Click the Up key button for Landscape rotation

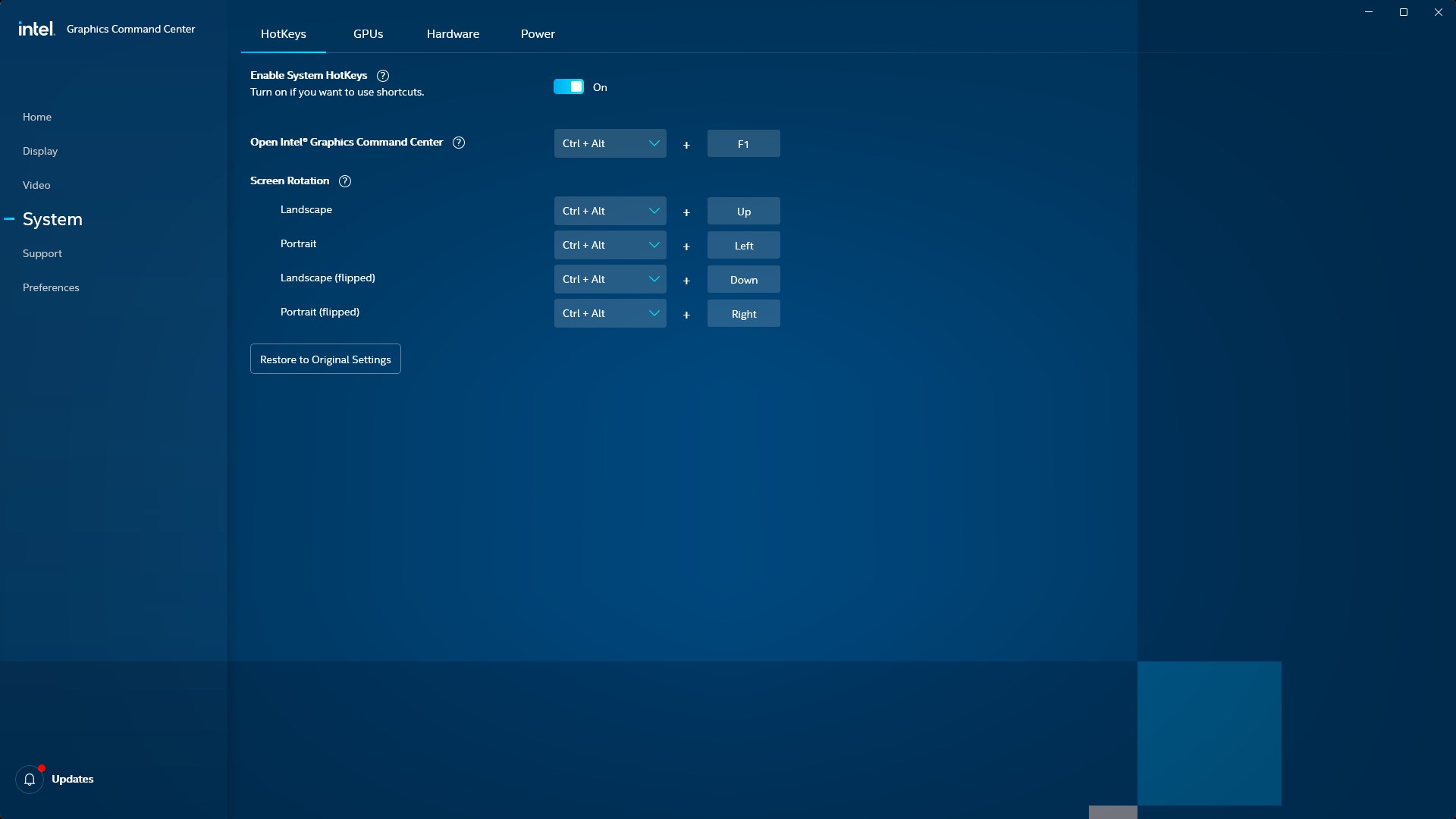(743, 211)
